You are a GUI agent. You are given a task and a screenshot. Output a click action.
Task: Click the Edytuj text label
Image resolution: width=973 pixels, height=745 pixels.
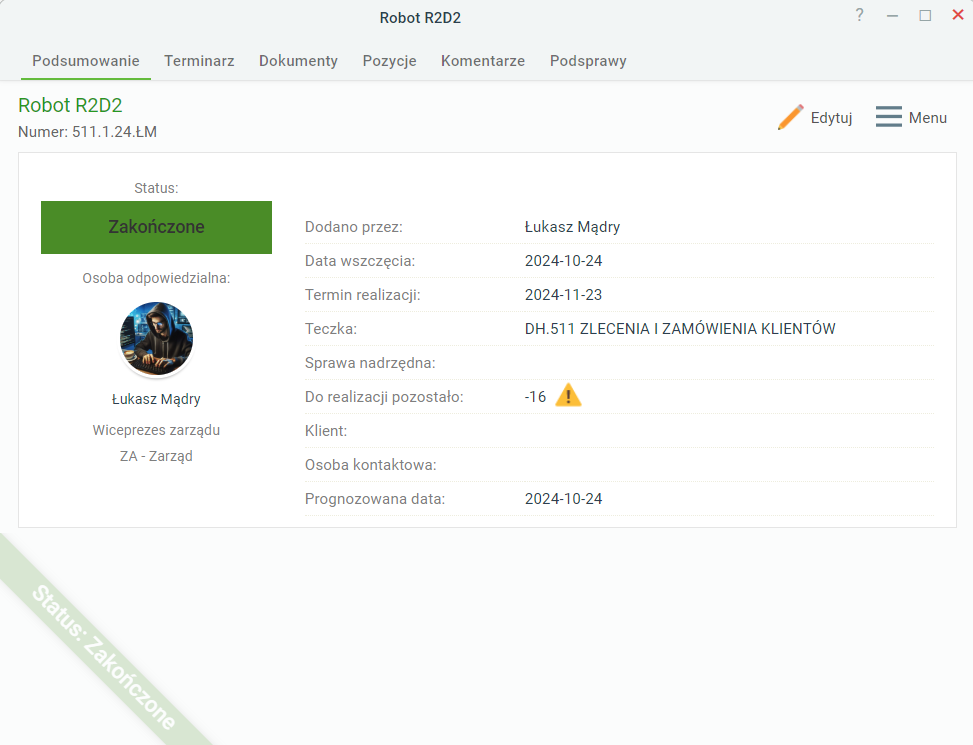[x=832, y=118]
